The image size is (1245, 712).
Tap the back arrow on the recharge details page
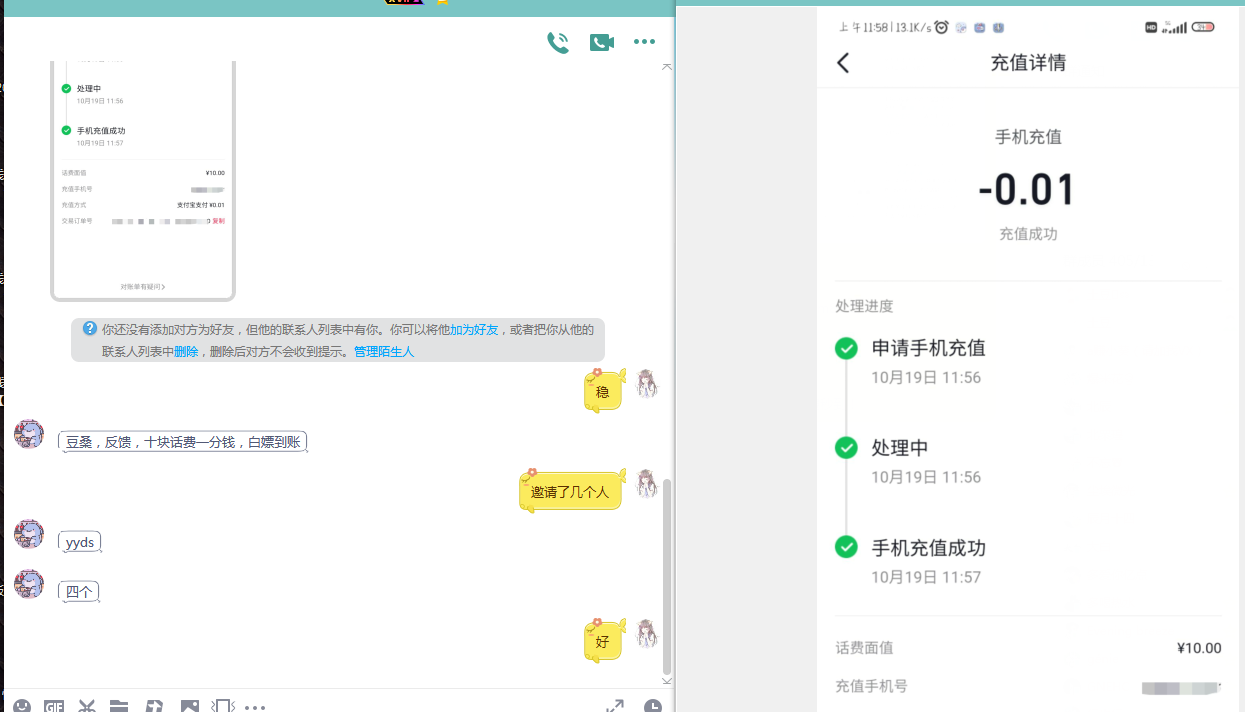click(843, 62)
